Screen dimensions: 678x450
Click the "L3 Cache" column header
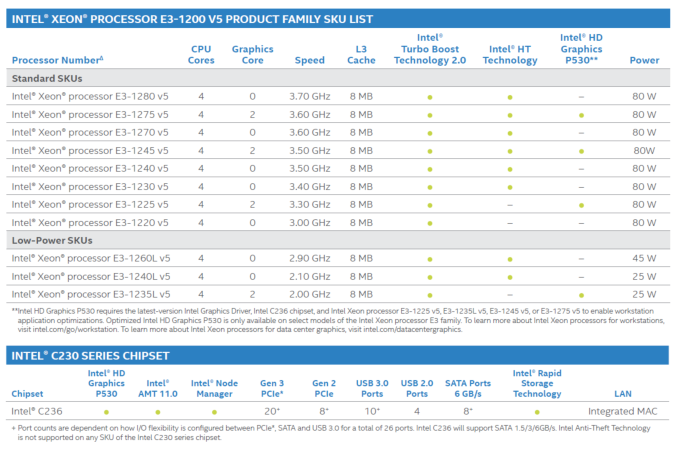(361, 54)
